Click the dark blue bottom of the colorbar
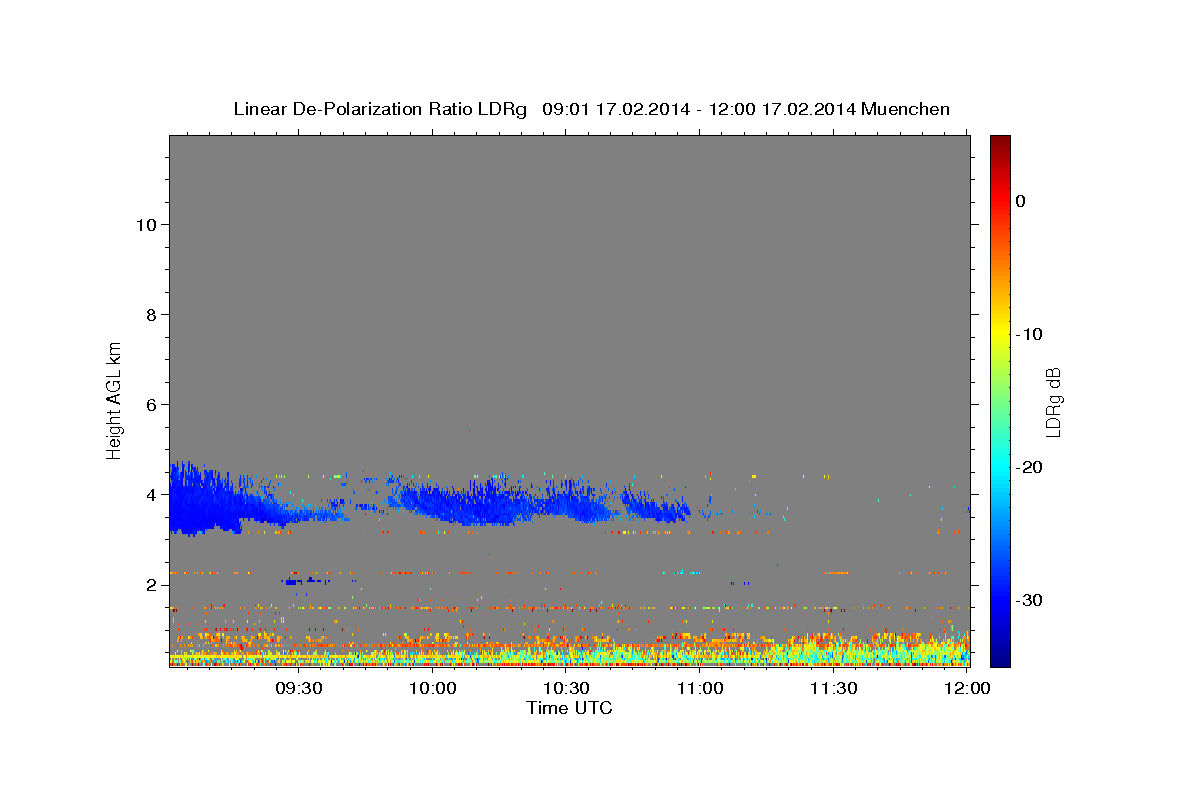 point(1000,655)
